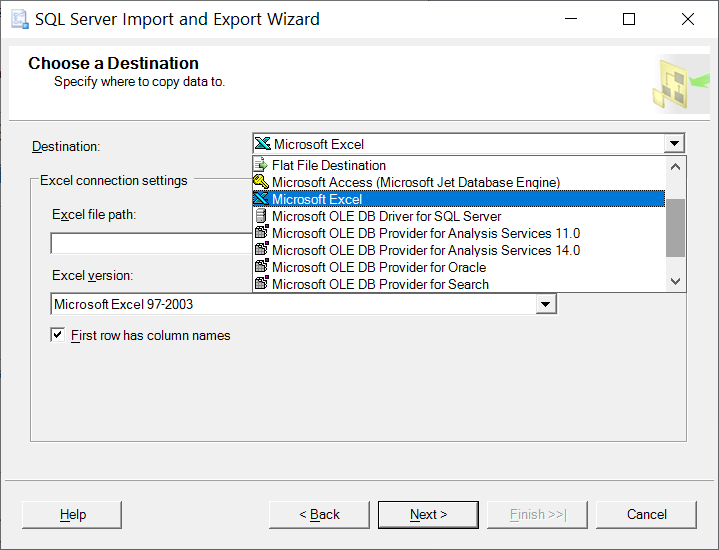This screenshot has width=719, height=550.
Task: Click the Microsoft Access key icon
Action: point(261,182)
